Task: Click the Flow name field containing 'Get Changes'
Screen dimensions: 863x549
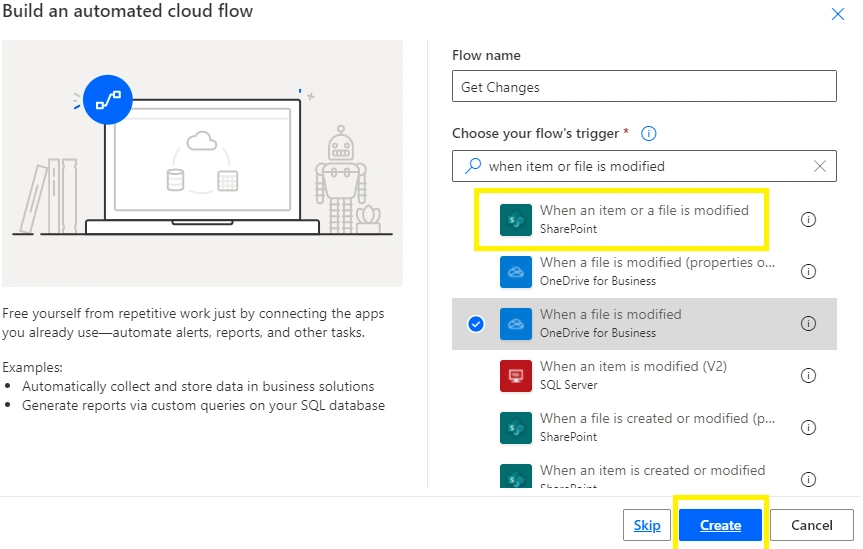Action: click(x=644, y=86)
